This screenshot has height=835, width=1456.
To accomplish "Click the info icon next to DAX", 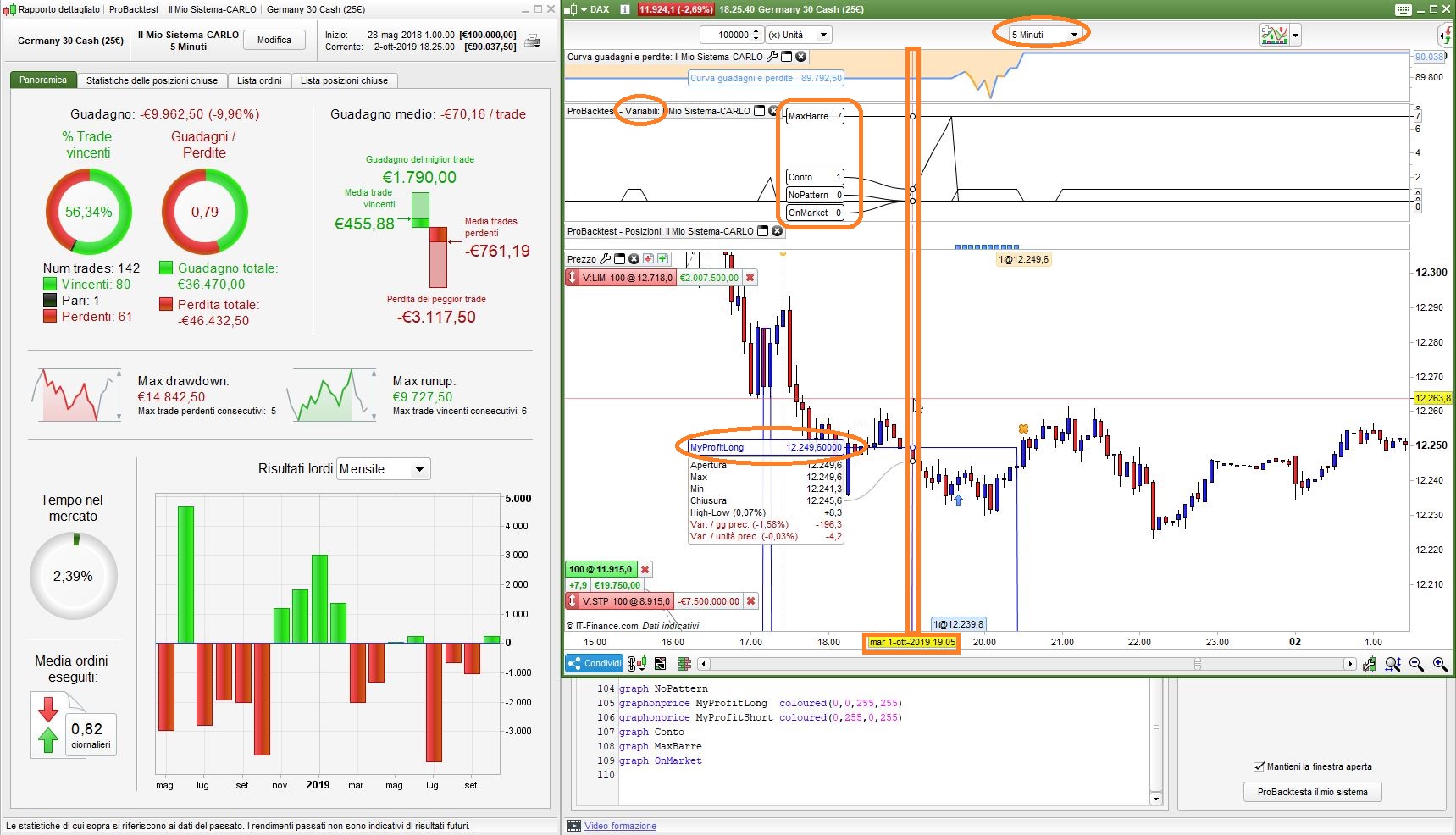I will [x=625, y=9].
